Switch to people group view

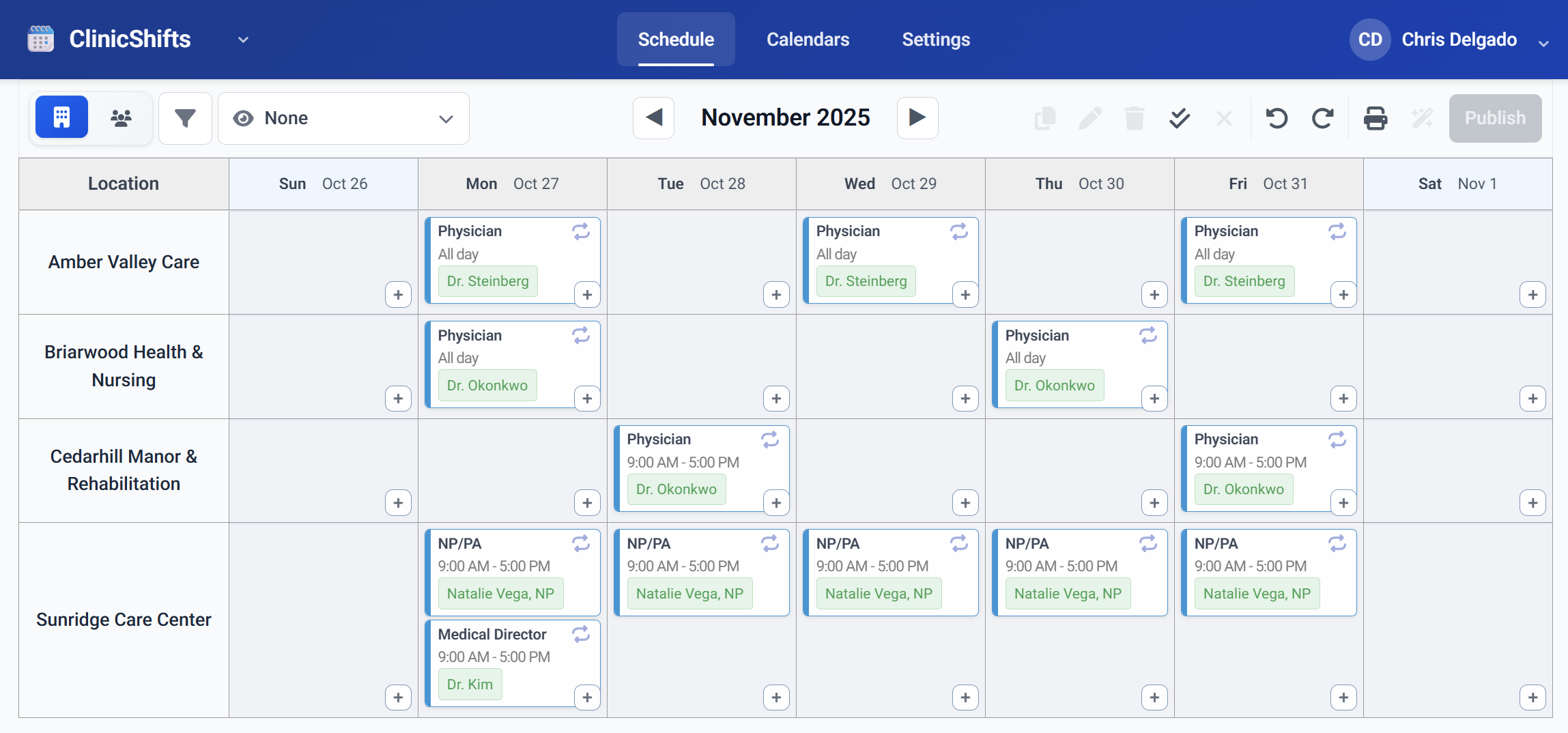[x=121, y=118]
